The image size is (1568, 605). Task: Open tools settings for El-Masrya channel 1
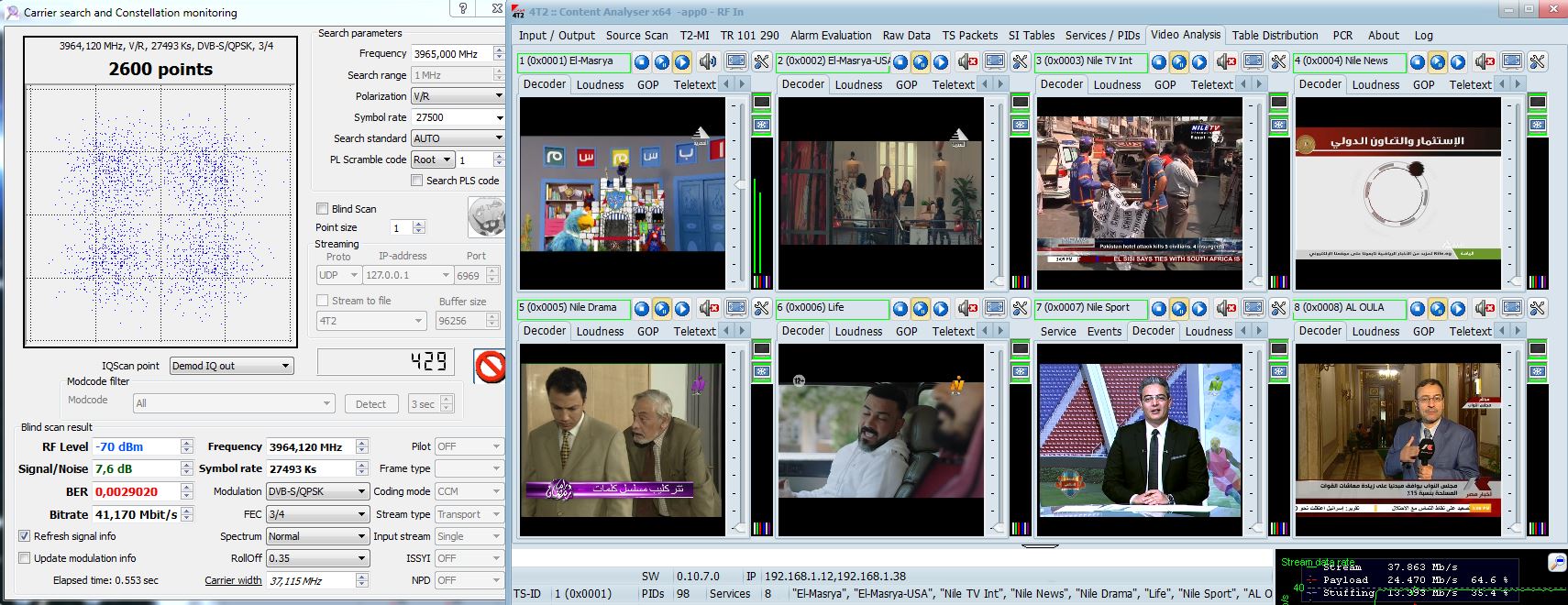click(761, 62)
